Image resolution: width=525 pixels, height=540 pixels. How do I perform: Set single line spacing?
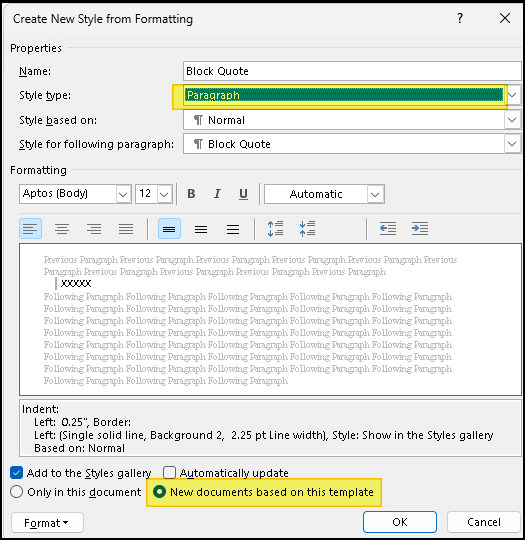pos(169,229)
